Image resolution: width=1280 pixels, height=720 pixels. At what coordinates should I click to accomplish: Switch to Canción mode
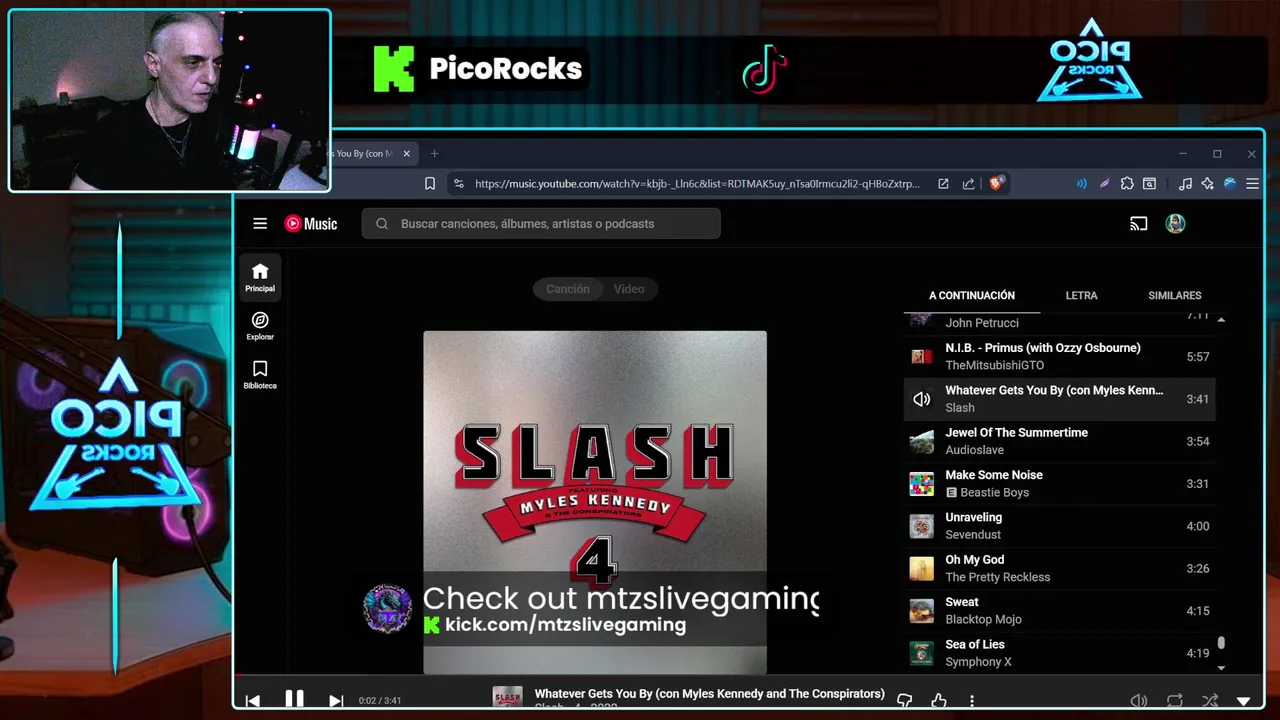[567, 289]
